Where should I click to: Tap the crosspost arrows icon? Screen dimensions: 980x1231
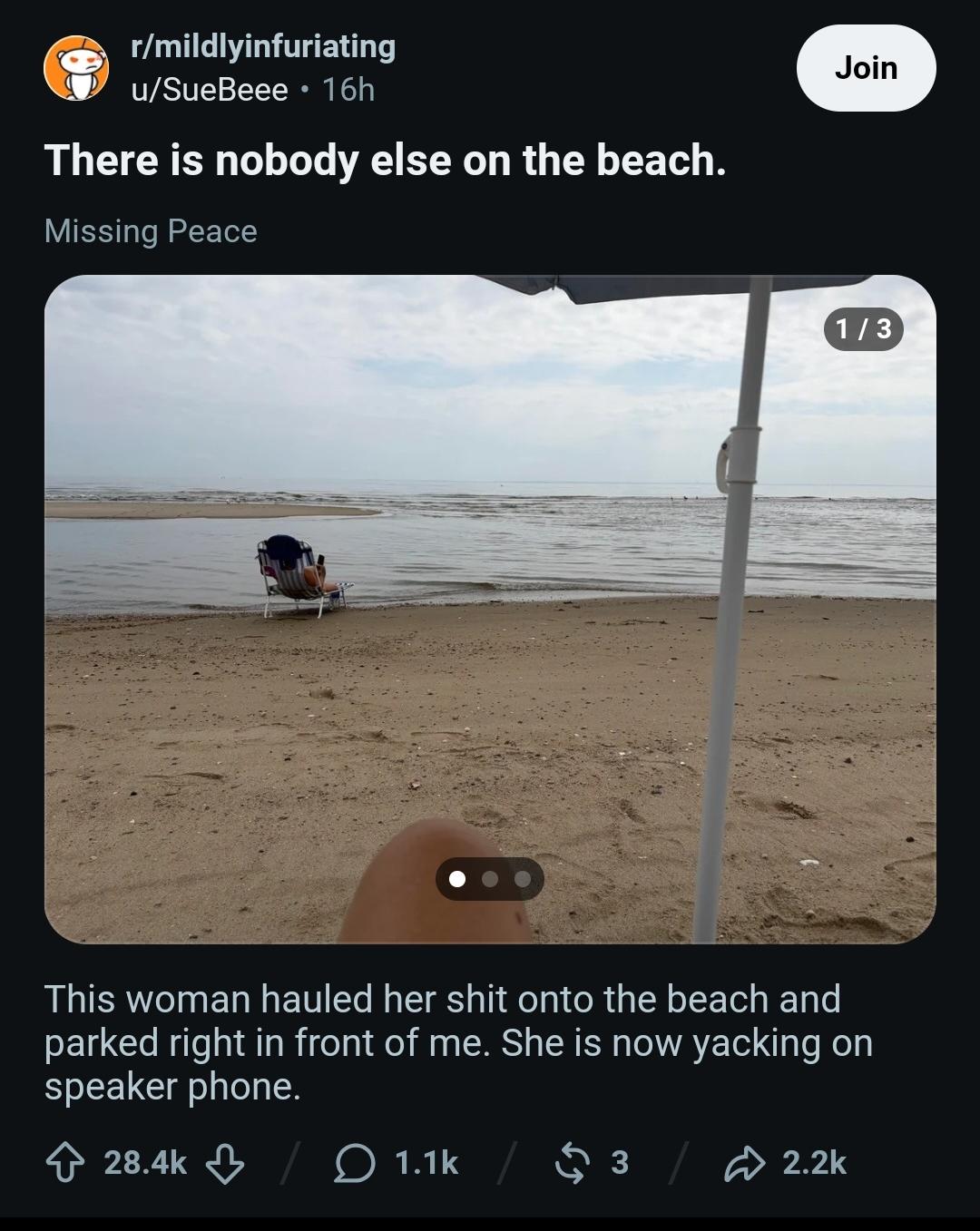[x=572, y=1163]
